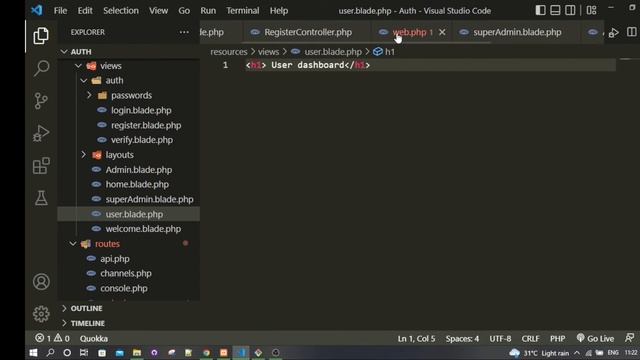Click the resources breadcrumb

point(229,52)
